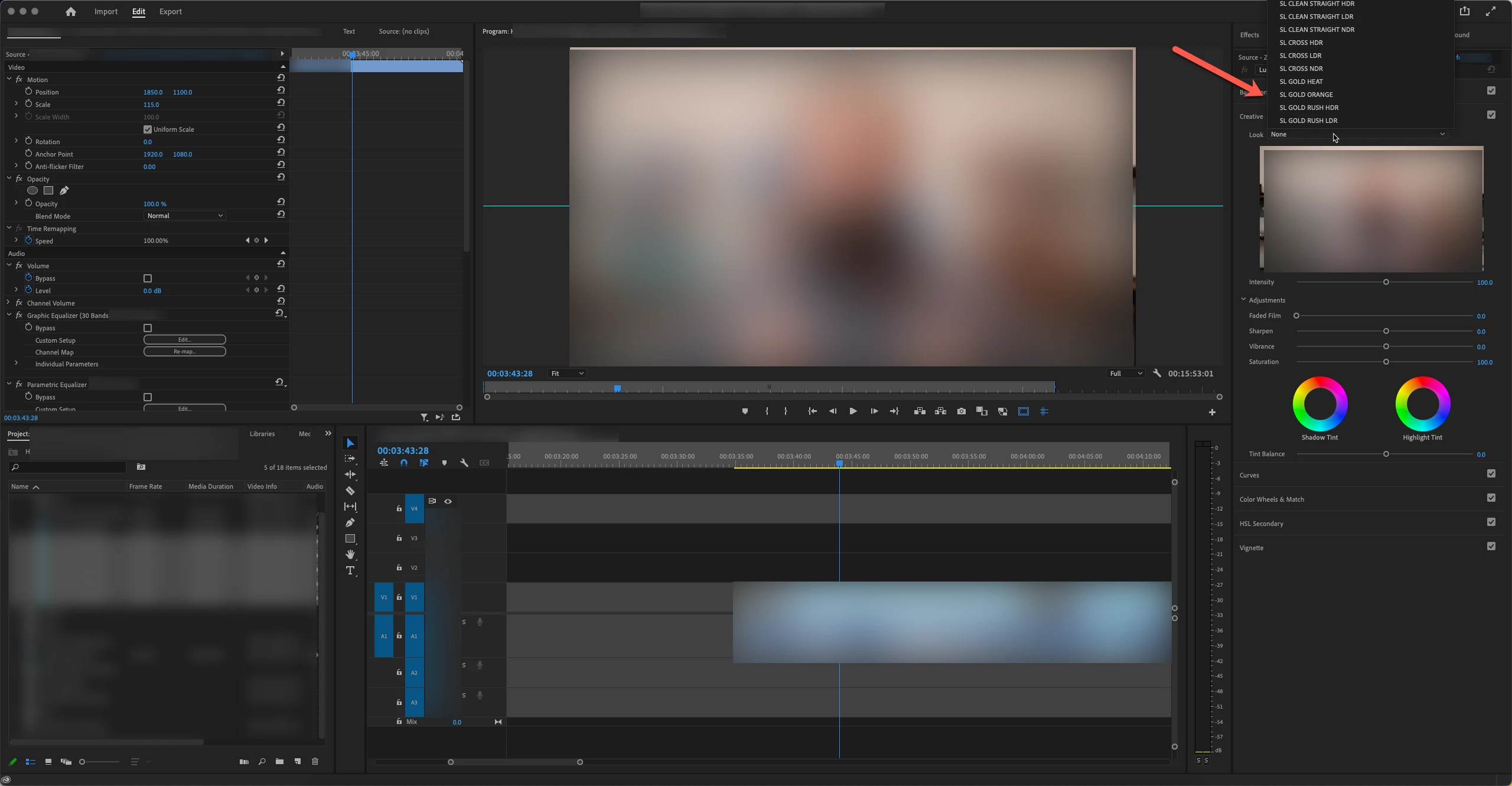Click the Intensity slider handle

[1386, 282]
